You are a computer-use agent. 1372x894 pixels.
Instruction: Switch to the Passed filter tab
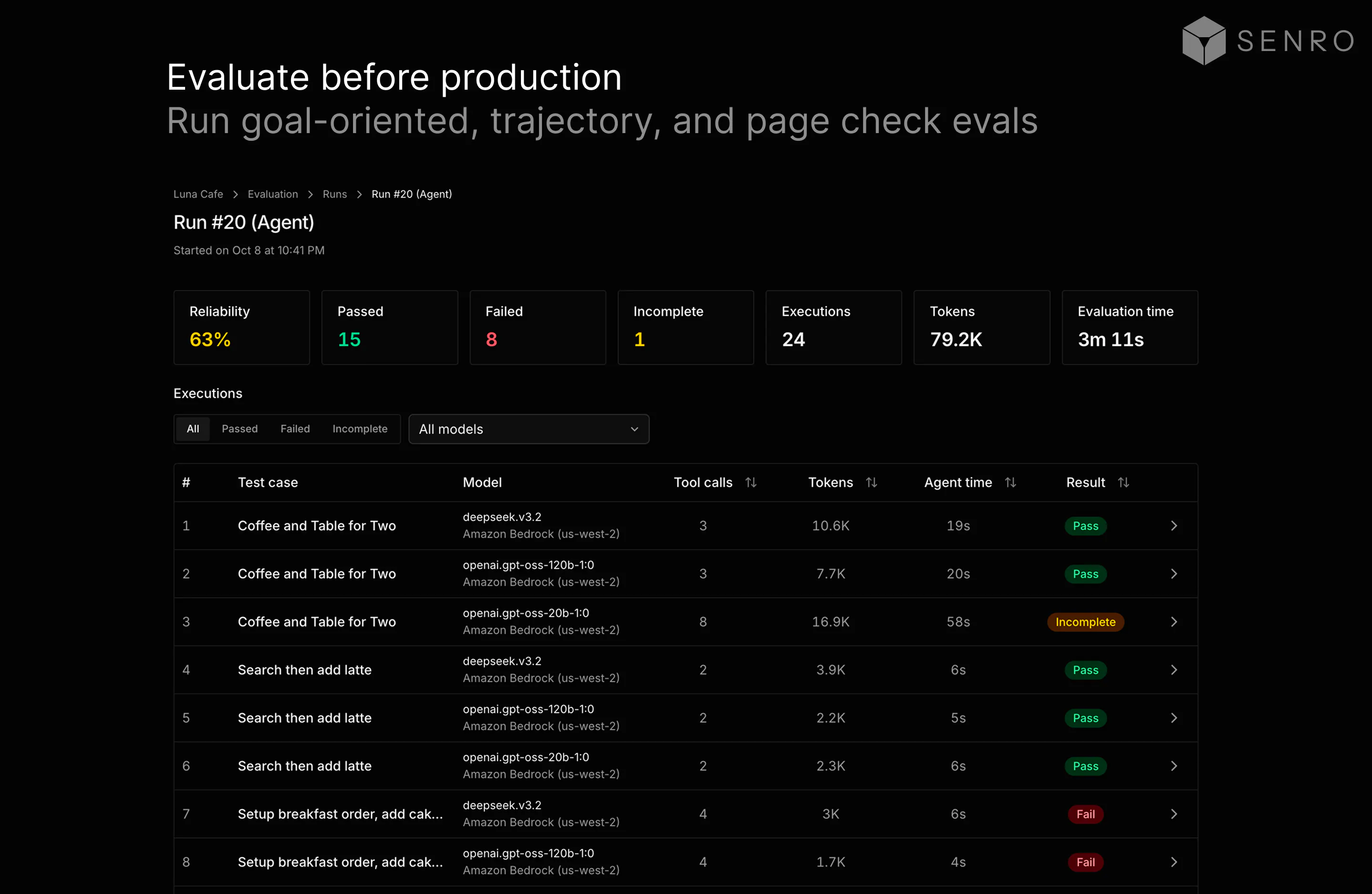point(240,429)
